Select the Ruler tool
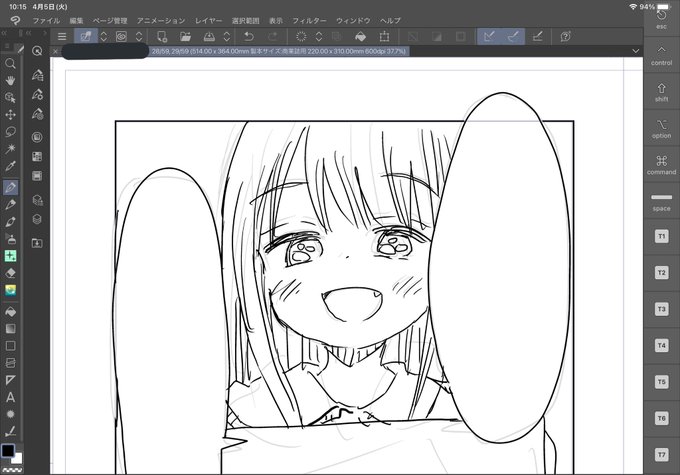Image resolution: width=680 pixels, height=475 pixels. pyautogui.click(x=10, y=380)
